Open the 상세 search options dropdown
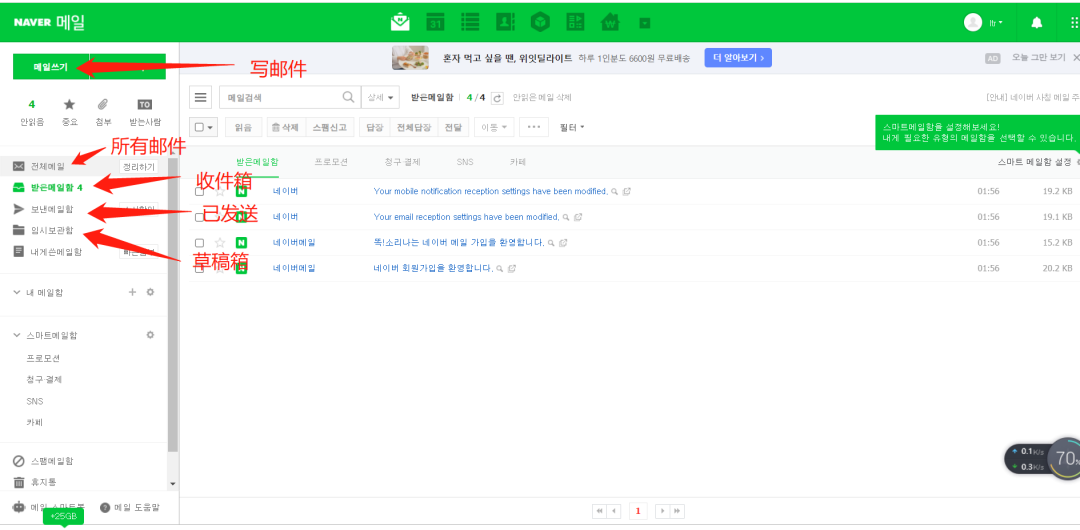This screenshot has height=530, width=1080. coord(380,97)
